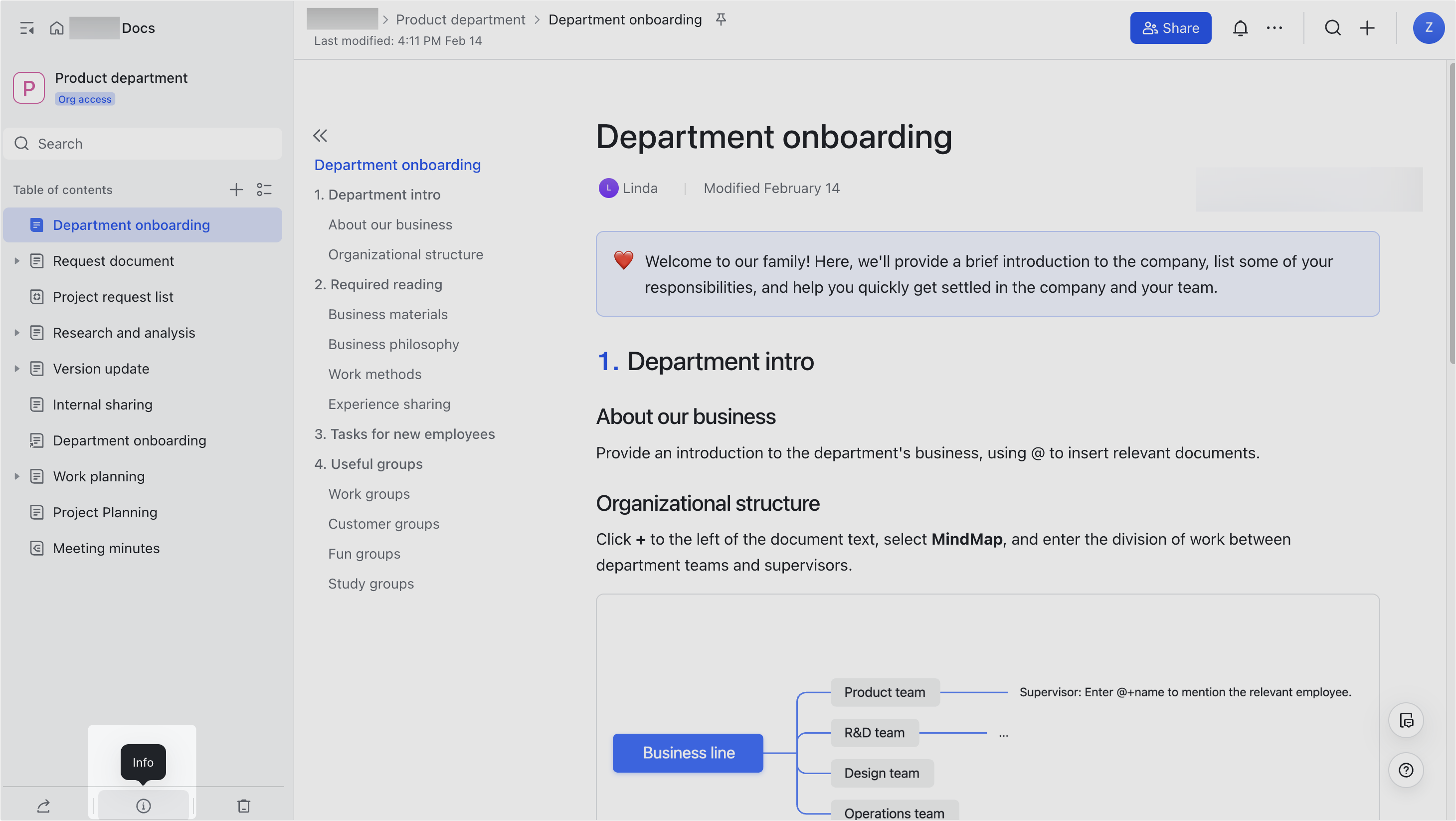Open Project request list page
This screenshot has height=821, width=1456.
point(113,297)
